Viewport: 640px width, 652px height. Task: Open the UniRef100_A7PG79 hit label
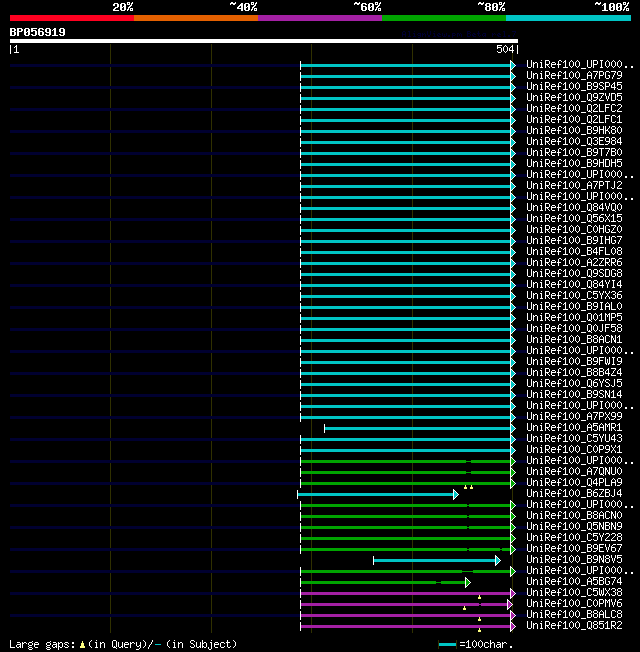574,75
